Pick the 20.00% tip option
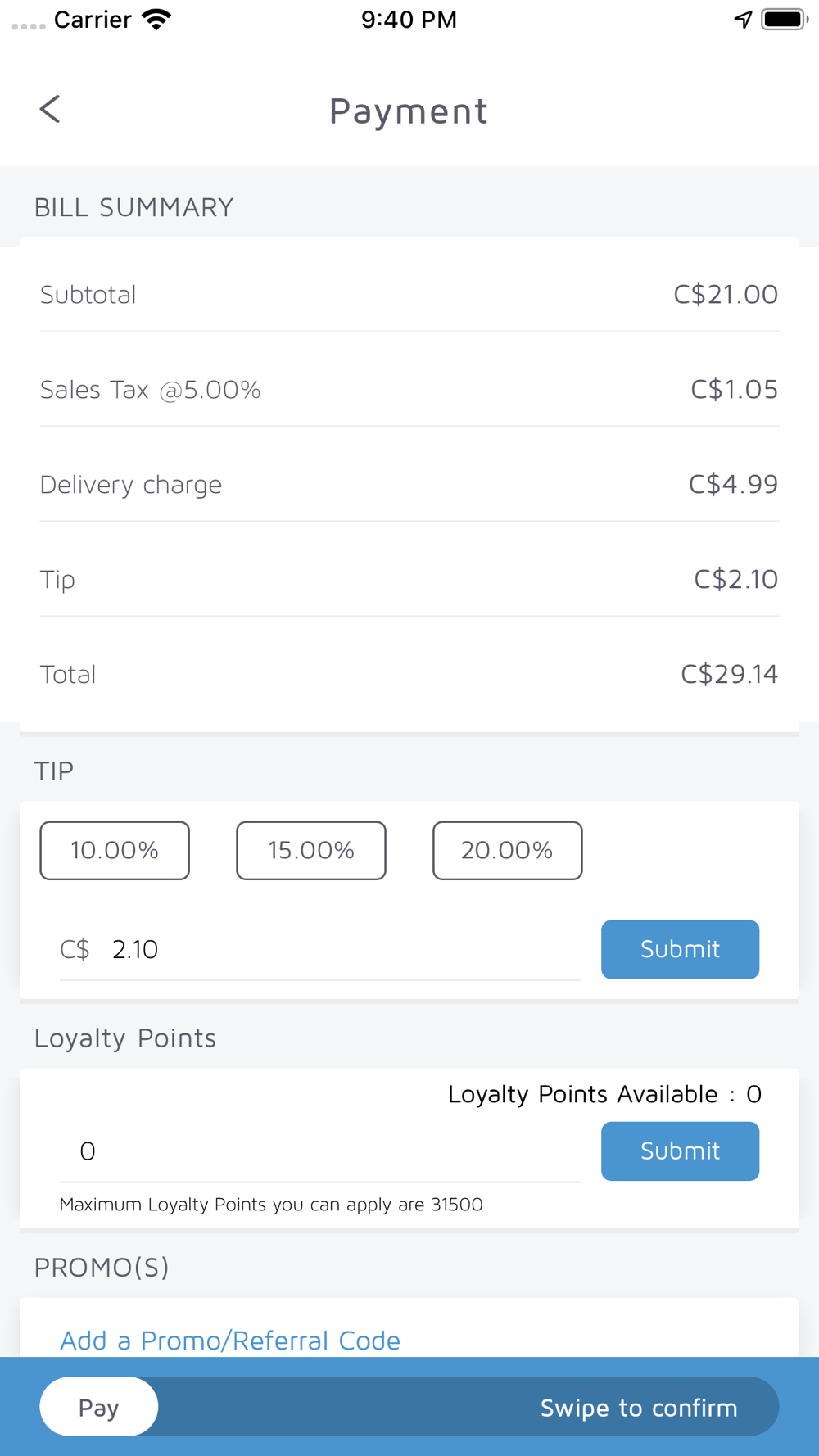The image size is (819, 1456). 507,850
